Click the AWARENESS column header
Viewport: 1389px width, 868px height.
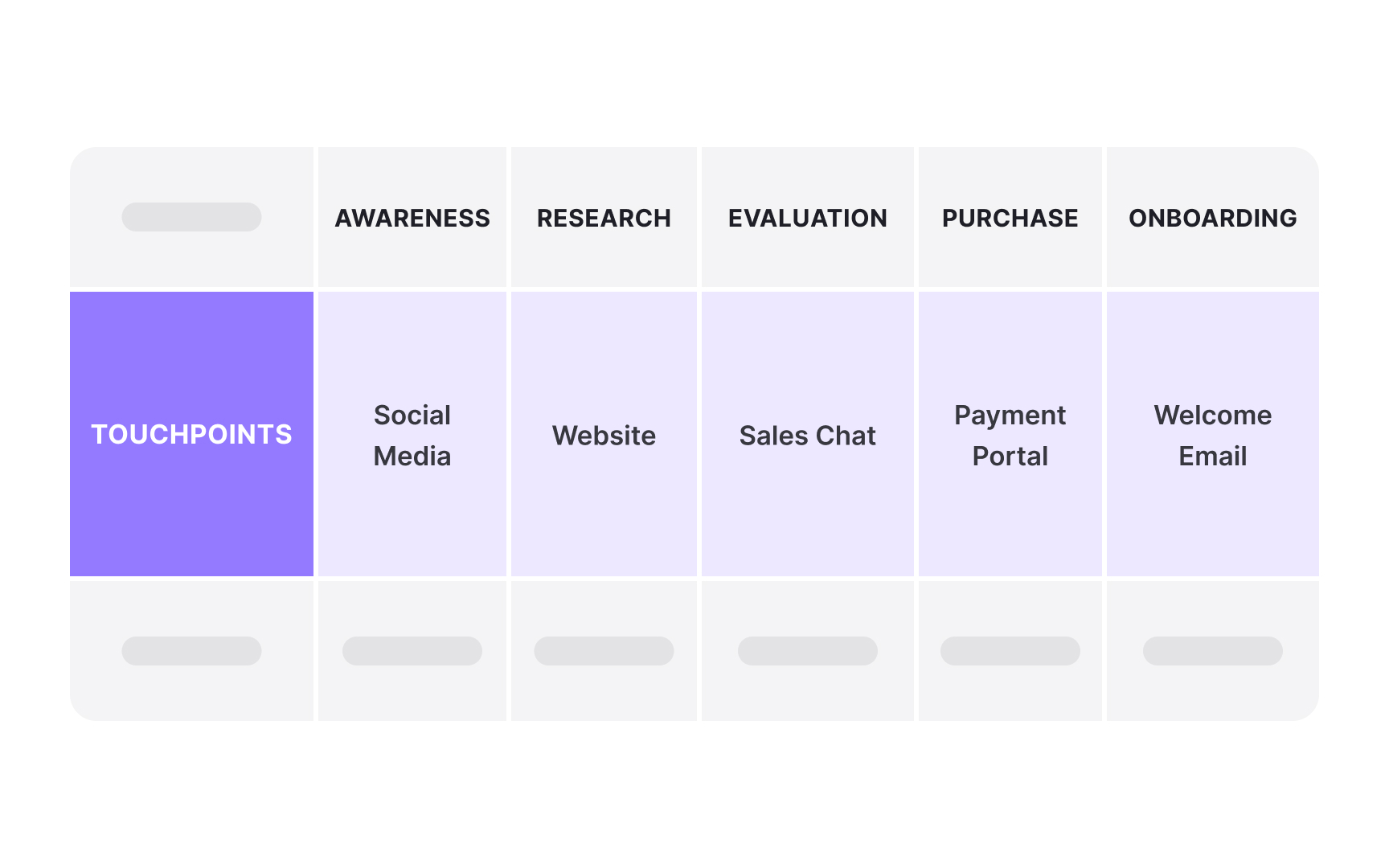point(412,218)
